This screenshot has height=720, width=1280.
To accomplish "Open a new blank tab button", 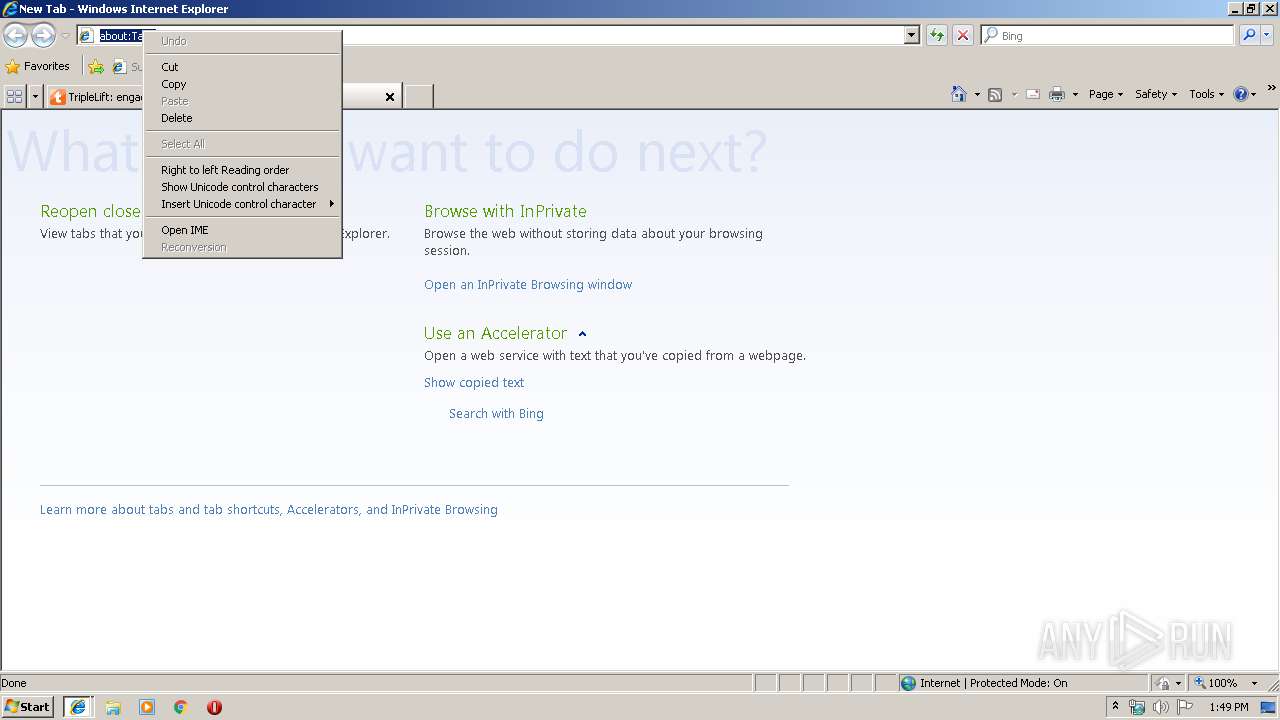I will click(x=418, y=97).
